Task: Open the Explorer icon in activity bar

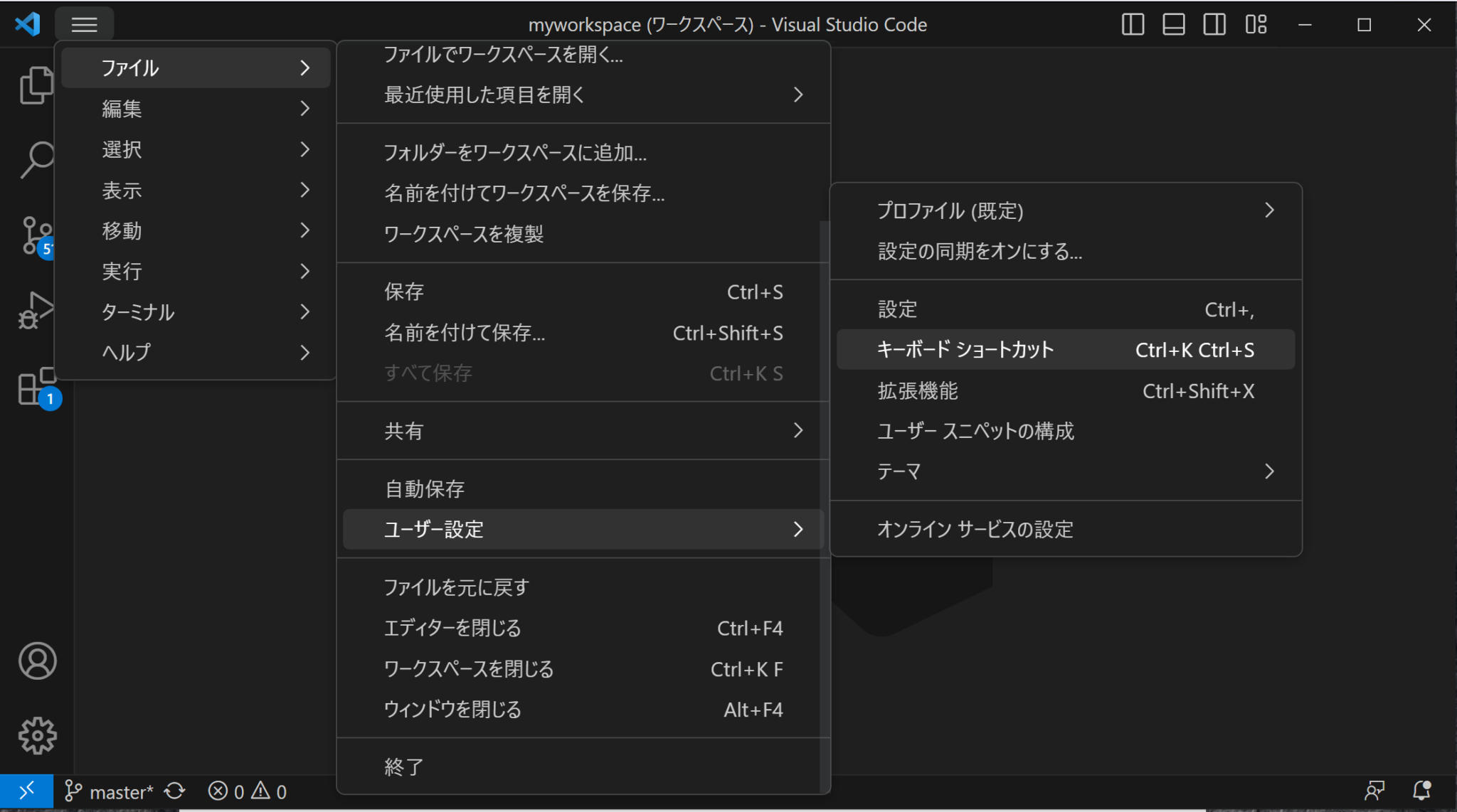Action: pyautogui.click(x=36, y=85)
